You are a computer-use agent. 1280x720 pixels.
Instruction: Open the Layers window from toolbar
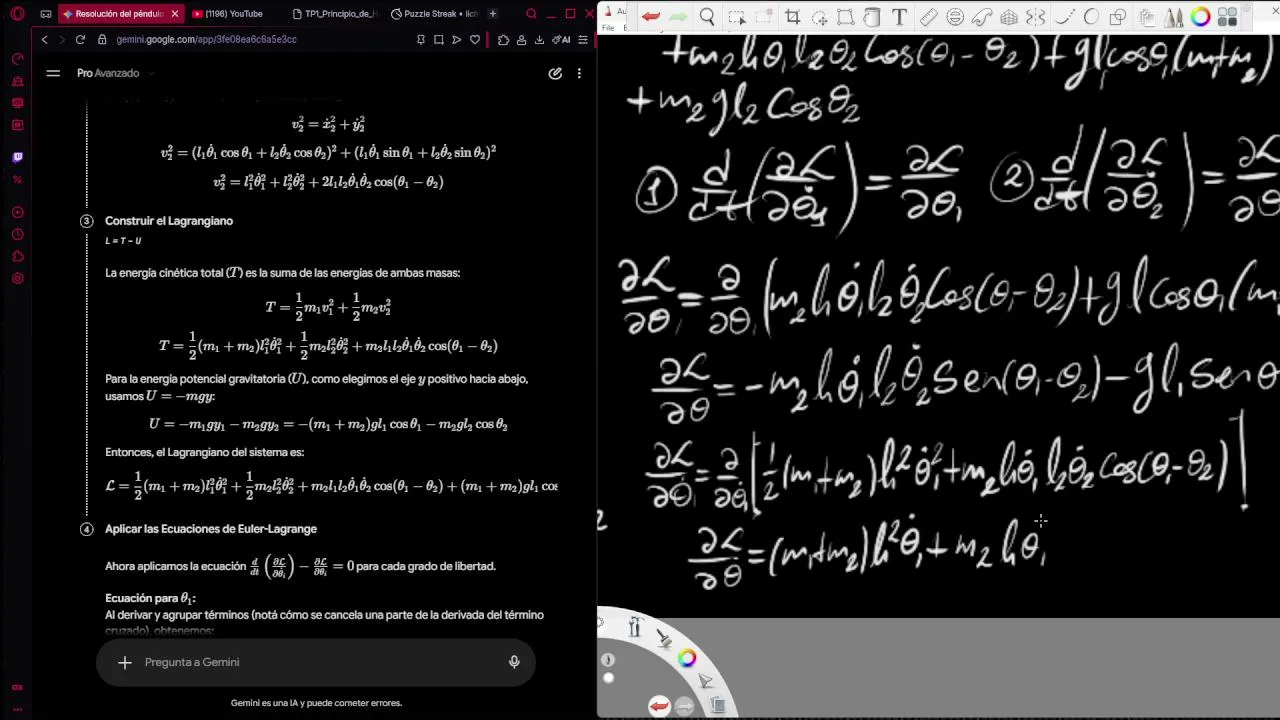coord(1146,18)
